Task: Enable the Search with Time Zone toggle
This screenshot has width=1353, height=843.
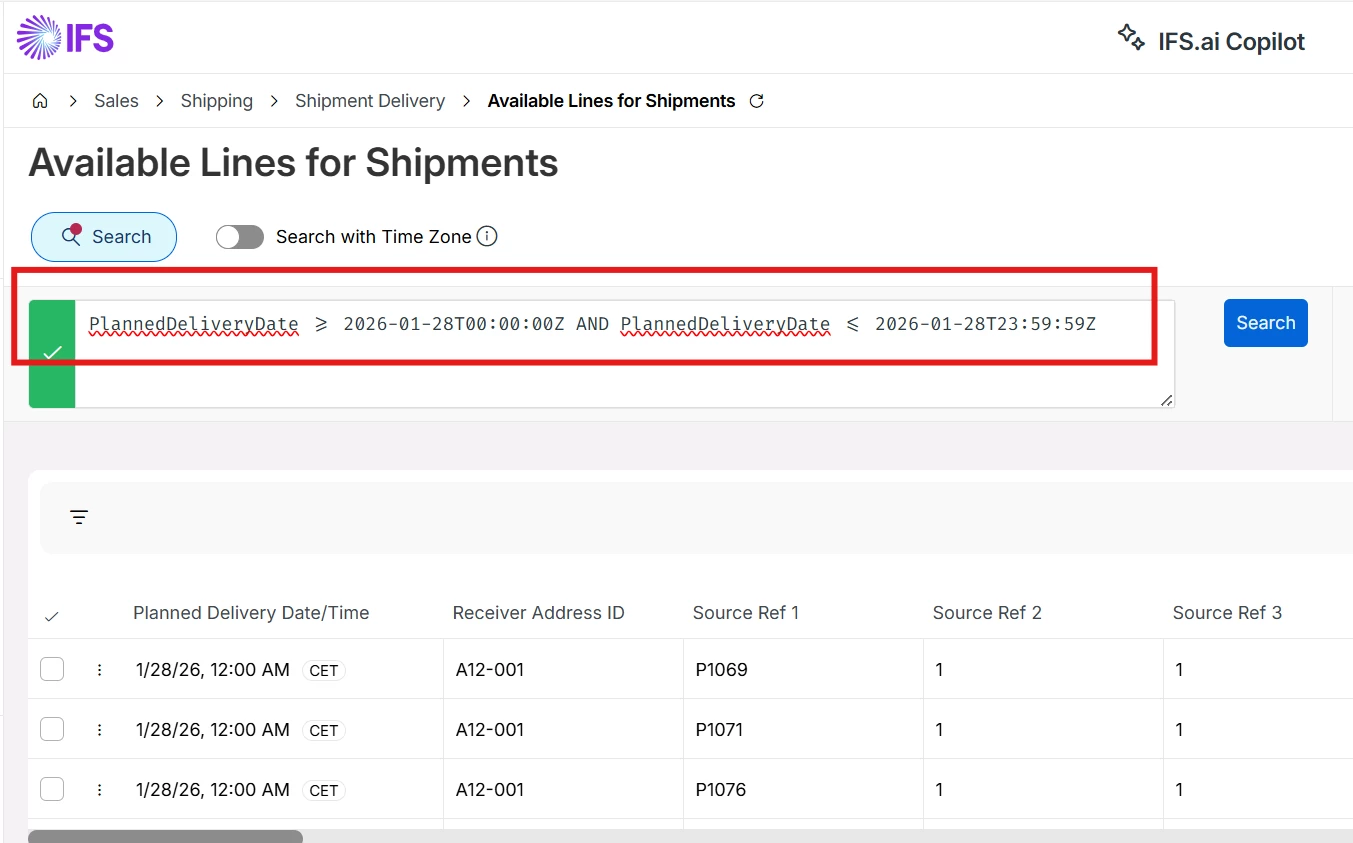Action: [x=240, y=237]
